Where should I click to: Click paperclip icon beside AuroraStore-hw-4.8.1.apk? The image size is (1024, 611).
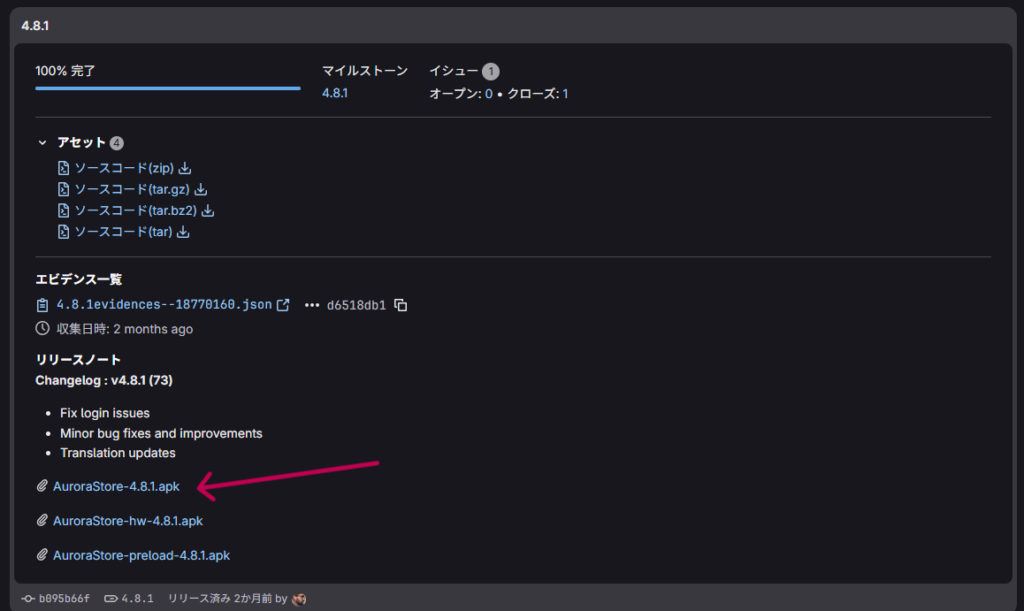point(42,521)
